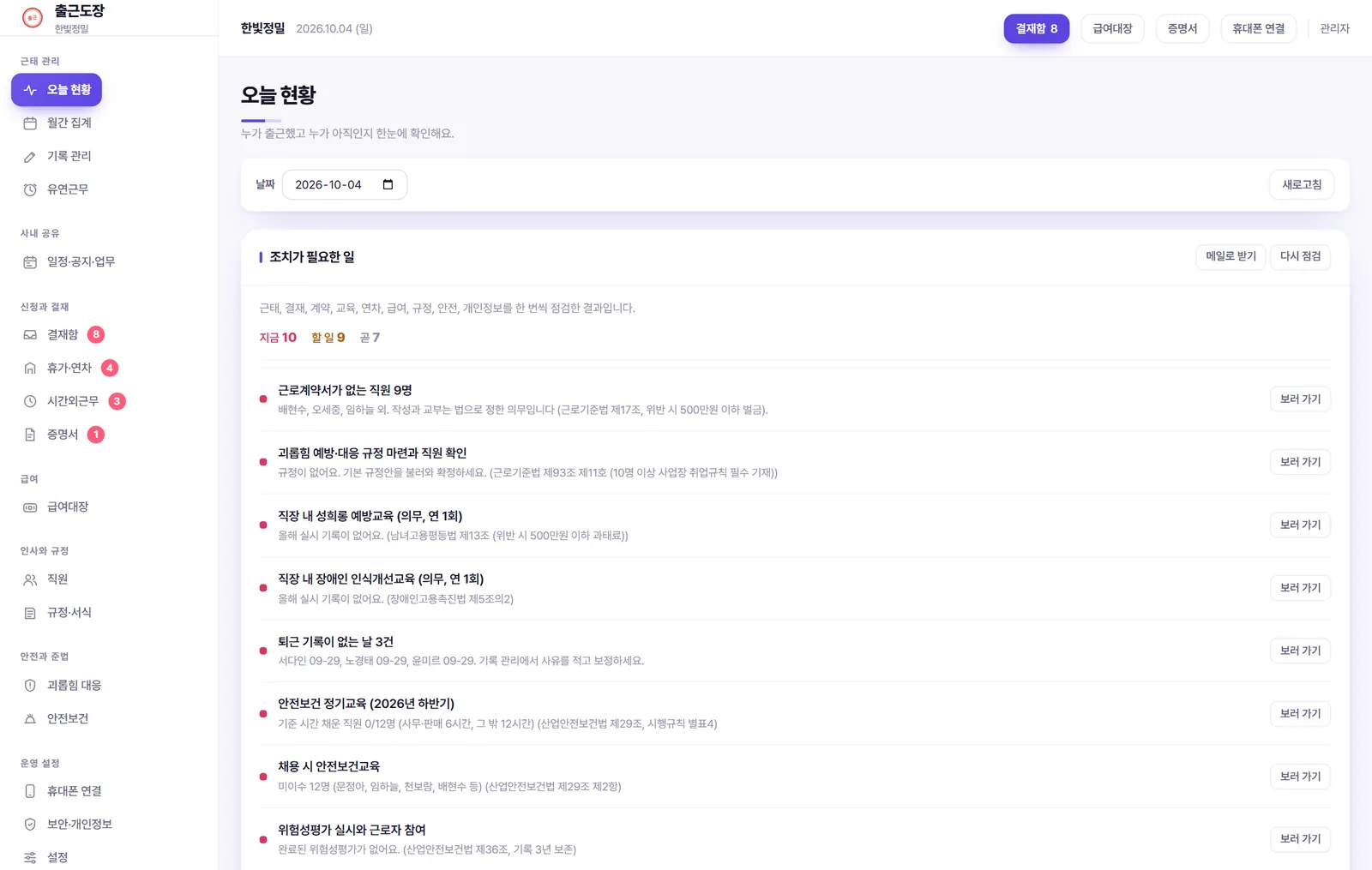This screenshot has width=1372, height=870.
Task: Open the date picker calendar icon
Action: (388, 184)
